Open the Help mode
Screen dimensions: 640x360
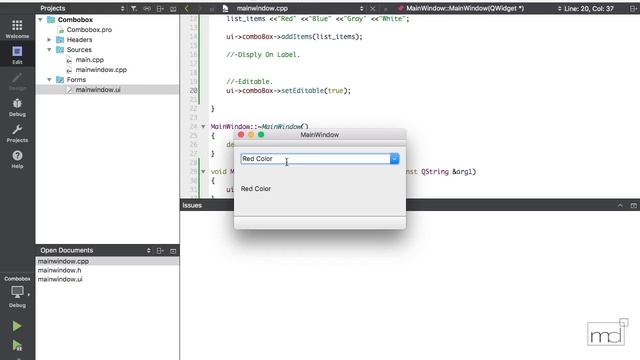17,159
